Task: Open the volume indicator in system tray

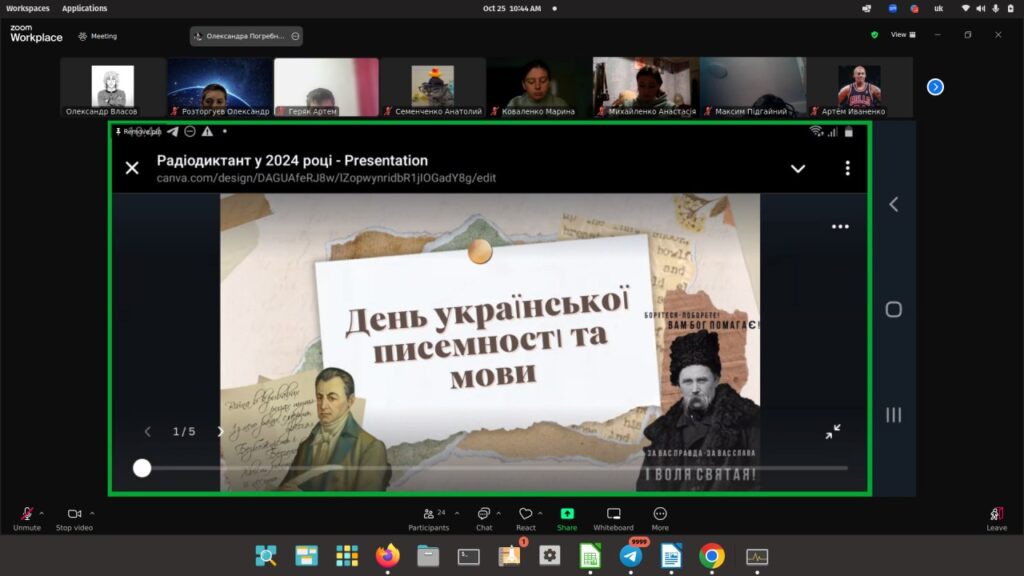Action: pyautogui.click(x=980, y=8)
